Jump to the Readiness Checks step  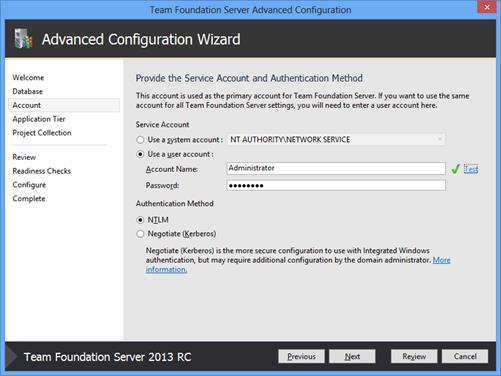(42, 171)
